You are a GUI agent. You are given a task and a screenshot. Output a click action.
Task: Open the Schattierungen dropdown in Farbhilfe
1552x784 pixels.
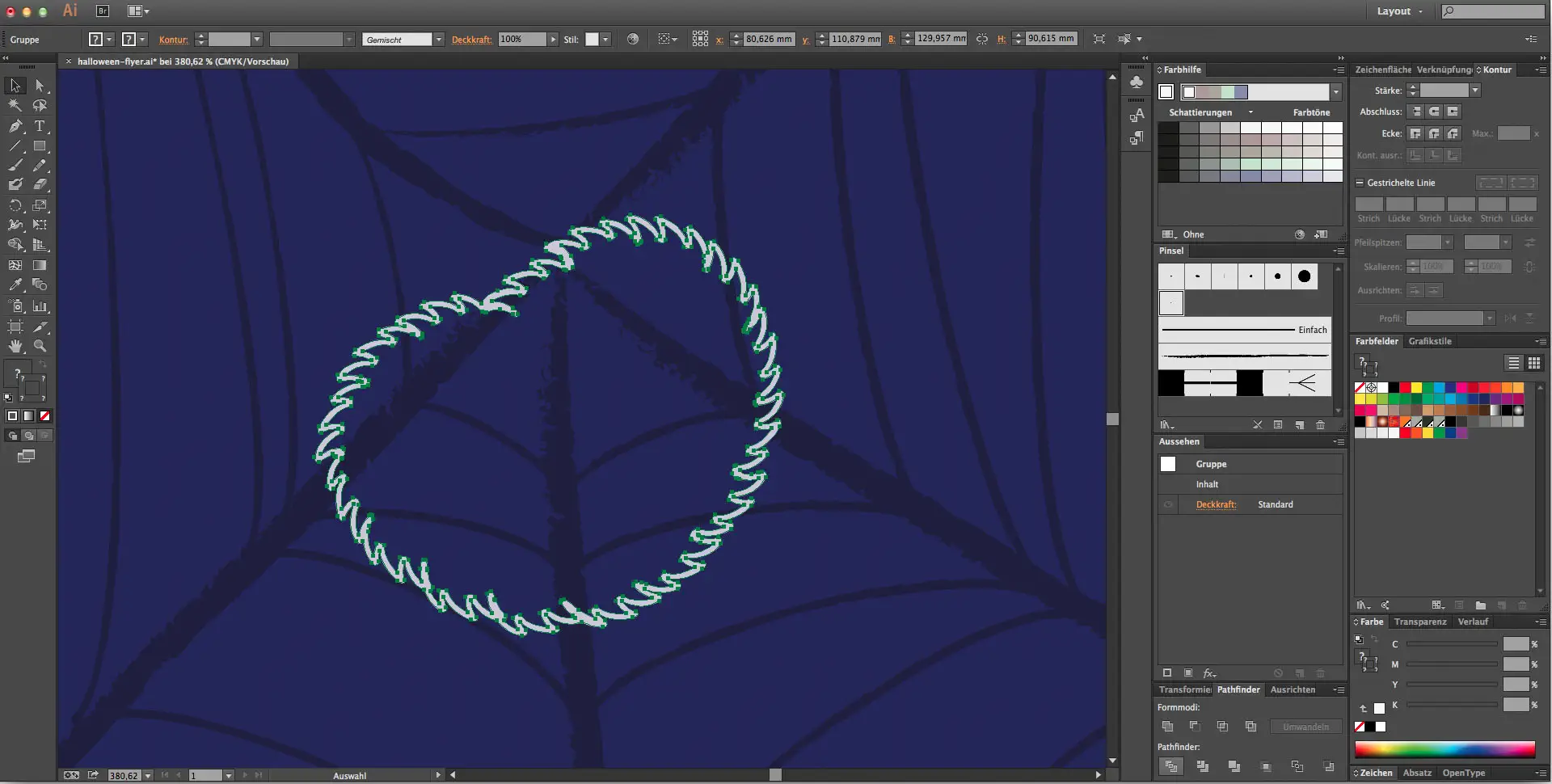[1250, 112]
